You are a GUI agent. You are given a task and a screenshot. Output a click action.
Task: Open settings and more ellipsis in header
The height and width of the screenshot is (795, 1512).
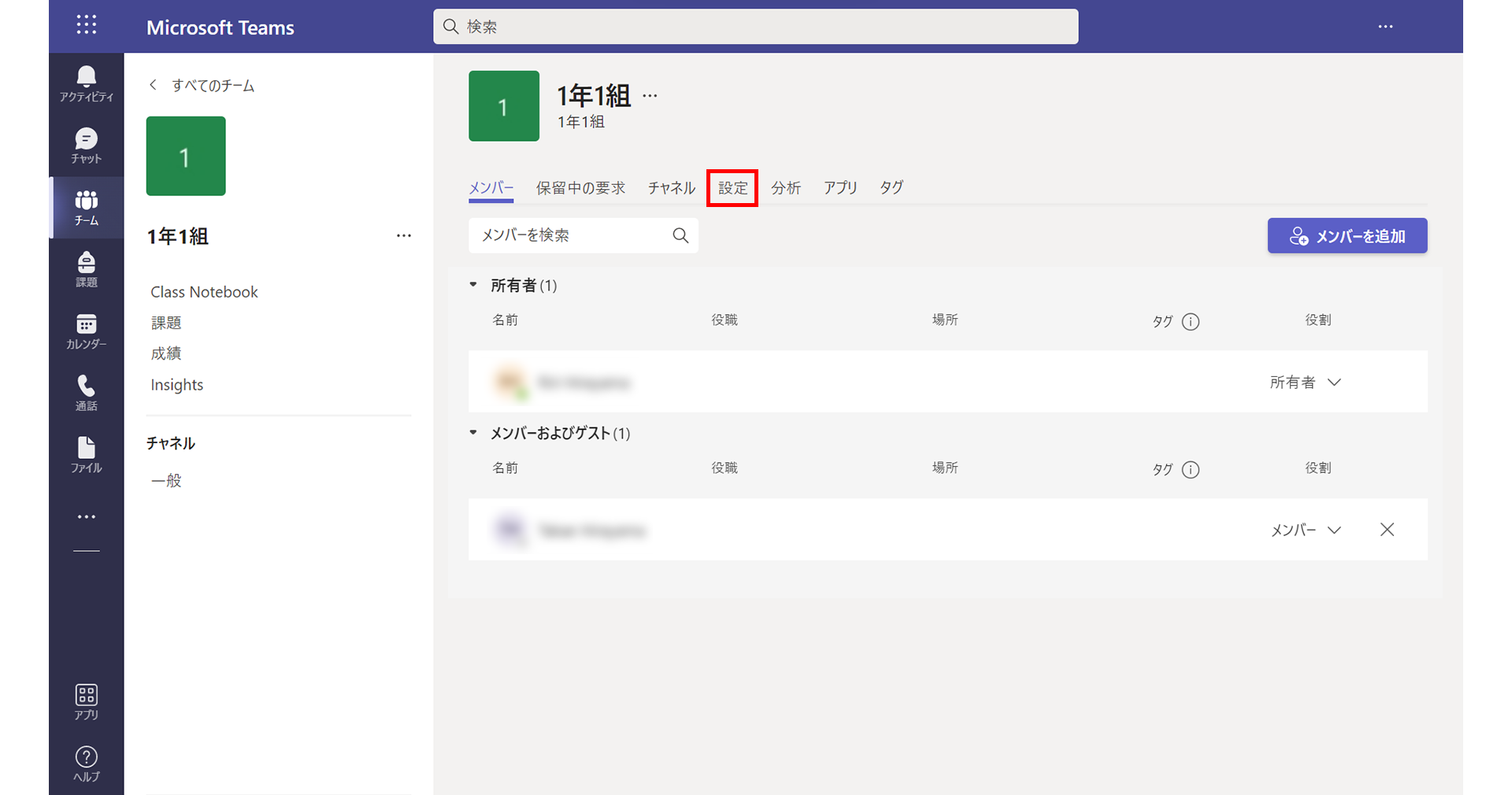tap(1385, 27)
